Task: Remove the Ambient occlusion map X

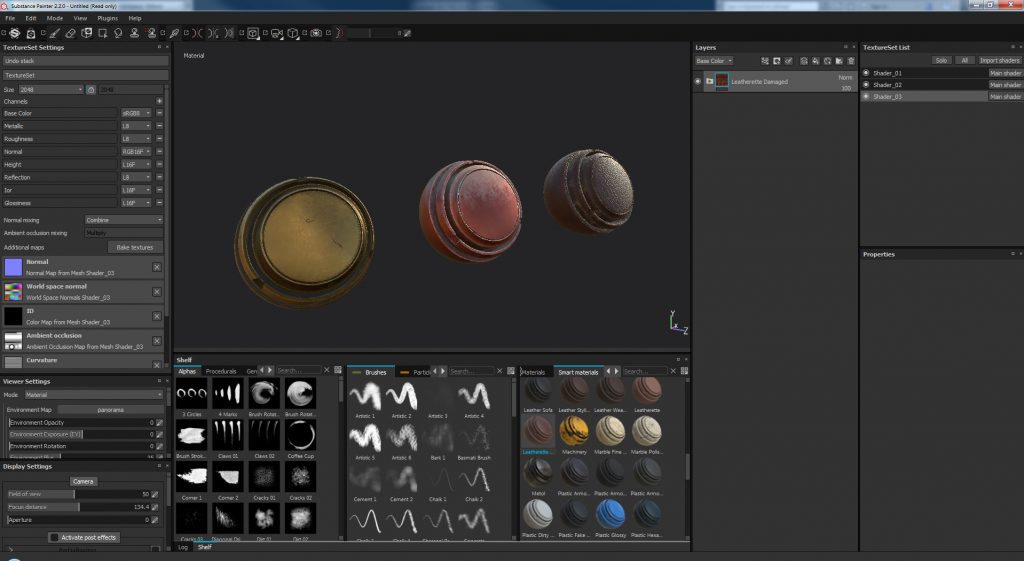Action: [157, 341]
